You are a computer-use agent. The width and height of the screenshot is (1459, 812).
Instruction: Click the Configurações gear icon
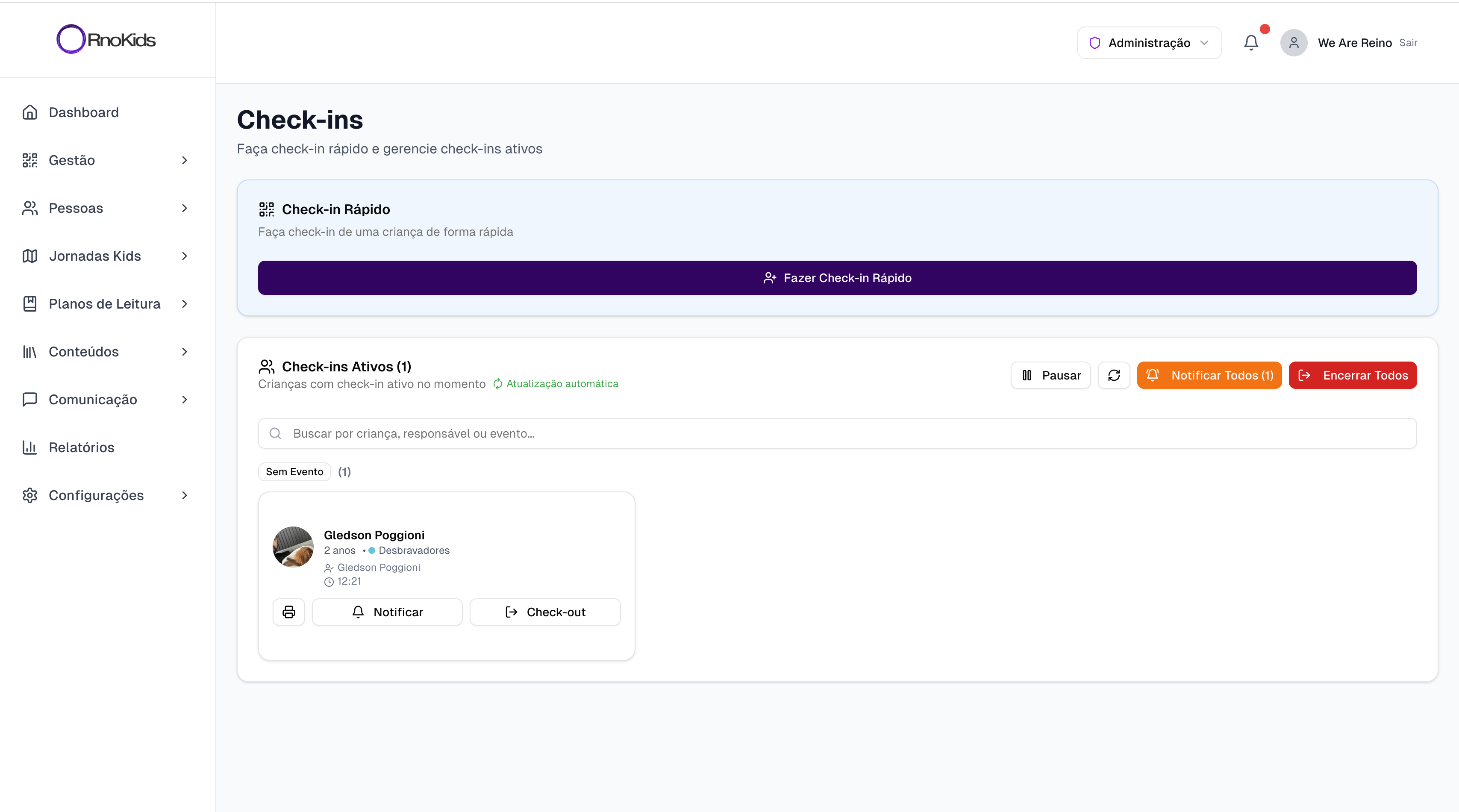pos(30,495)
